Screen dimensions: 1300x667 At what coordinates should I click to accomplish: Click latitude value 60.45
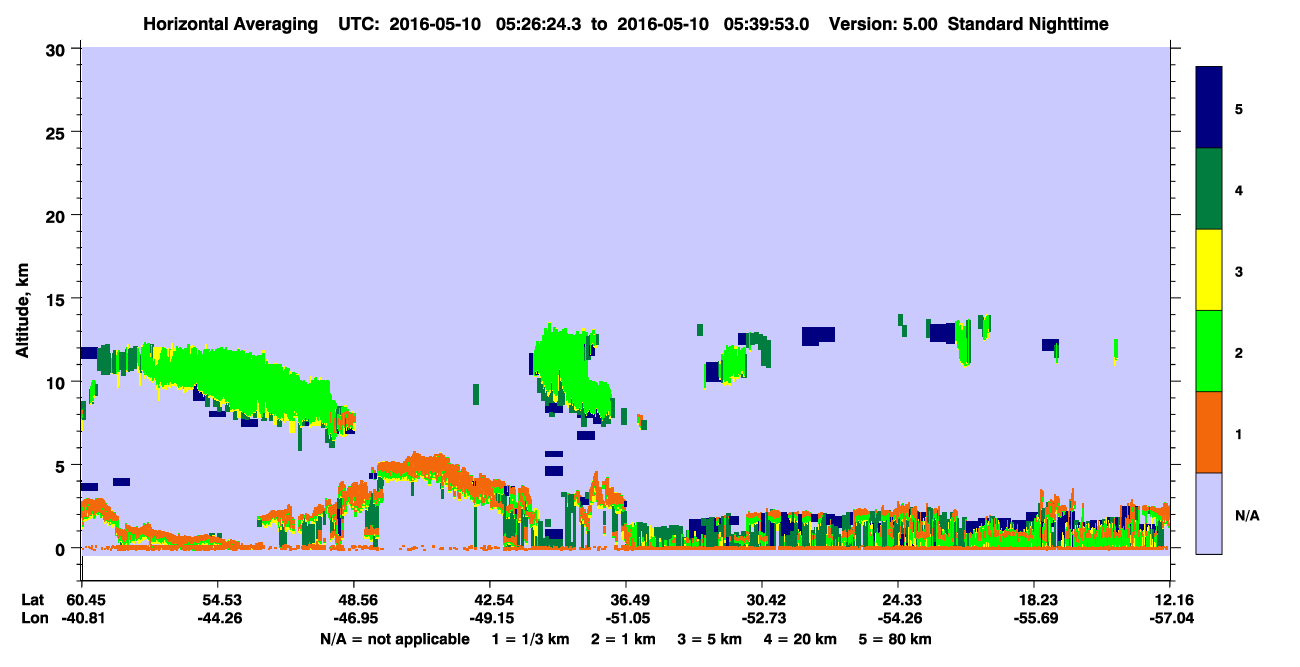point(81,600)
